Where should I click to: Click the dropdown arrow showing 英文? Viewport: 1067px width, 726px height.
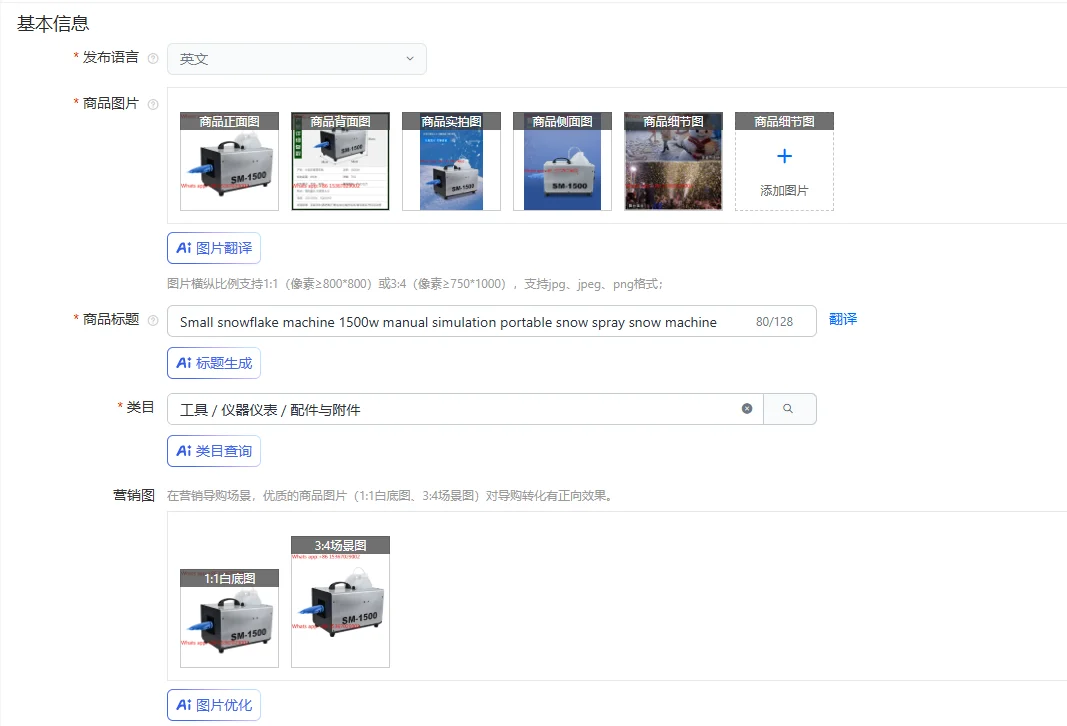410,59
